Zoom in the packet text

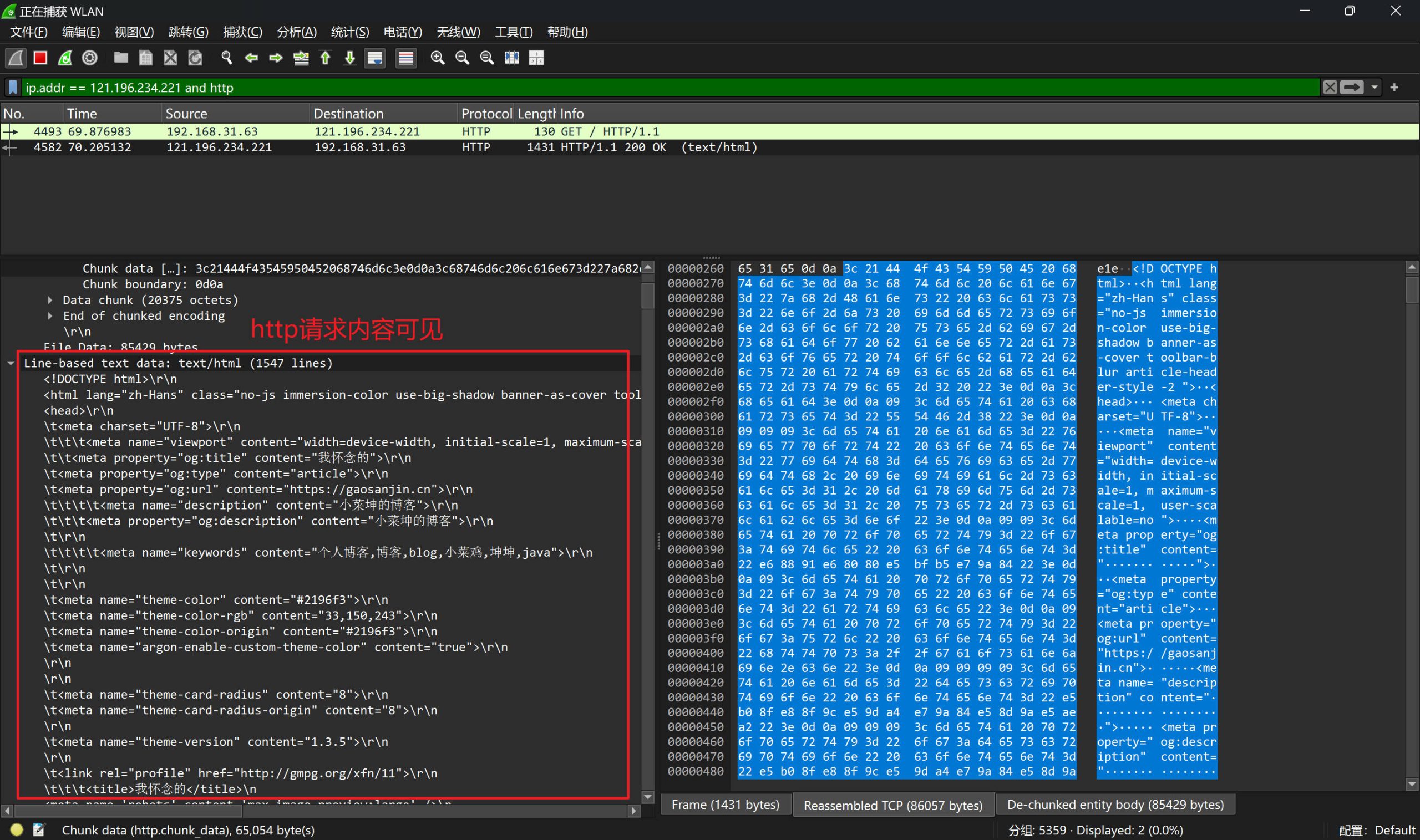pyautogui.click(x=437, y=58)
